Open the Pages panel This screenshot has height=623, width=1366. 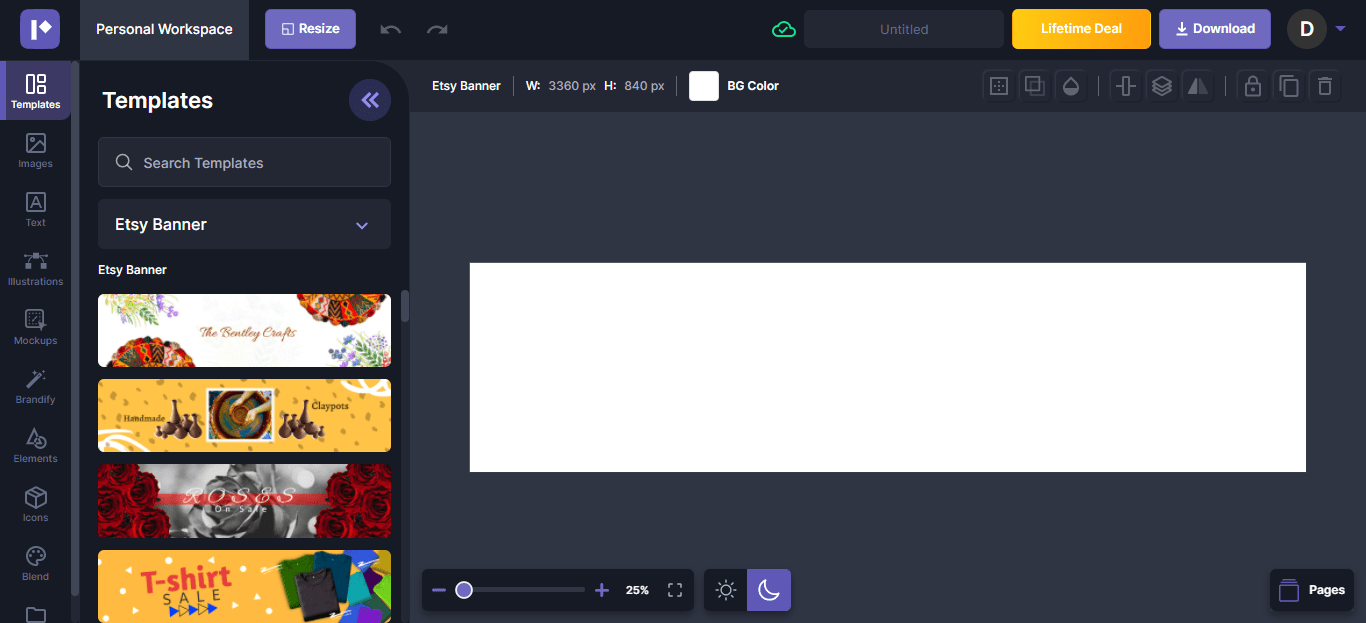1312,590
